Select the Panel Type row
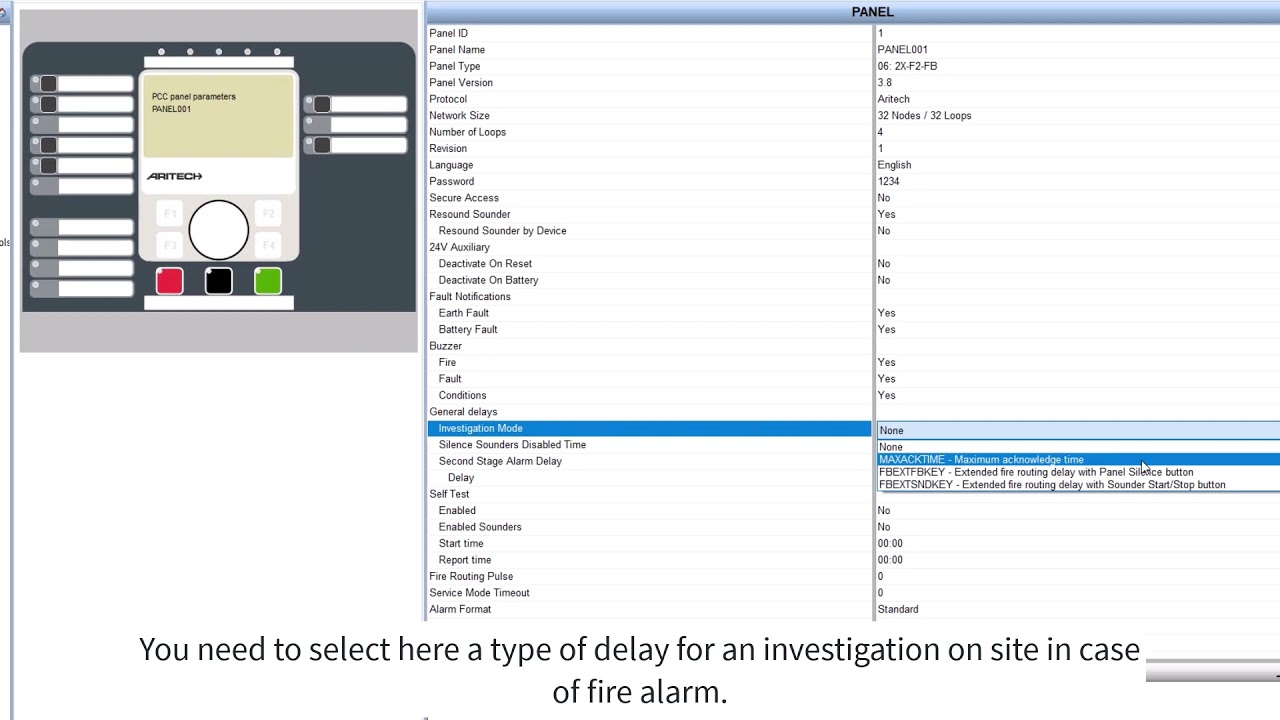 [649, 66]
